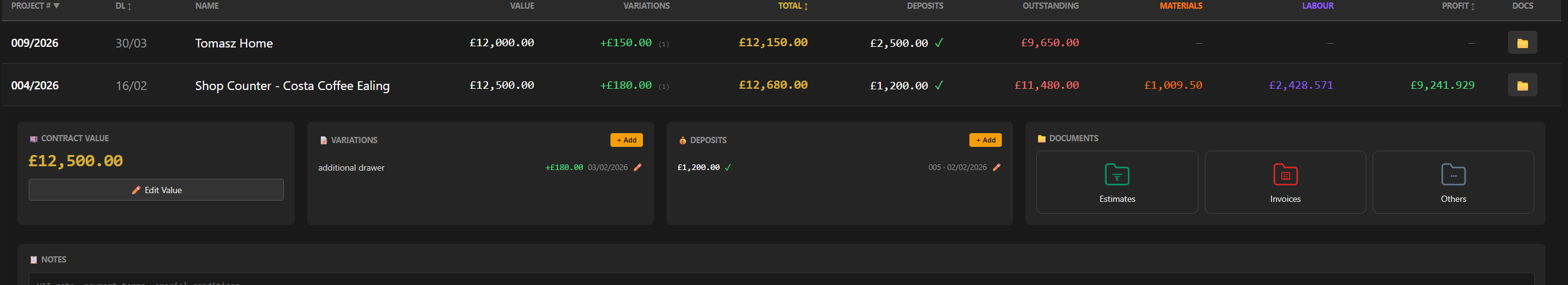Image resolution: width=1568 pixels, height=285 pixels.
Task: Open the Others documents folder
Action: tap(1453, 182)
